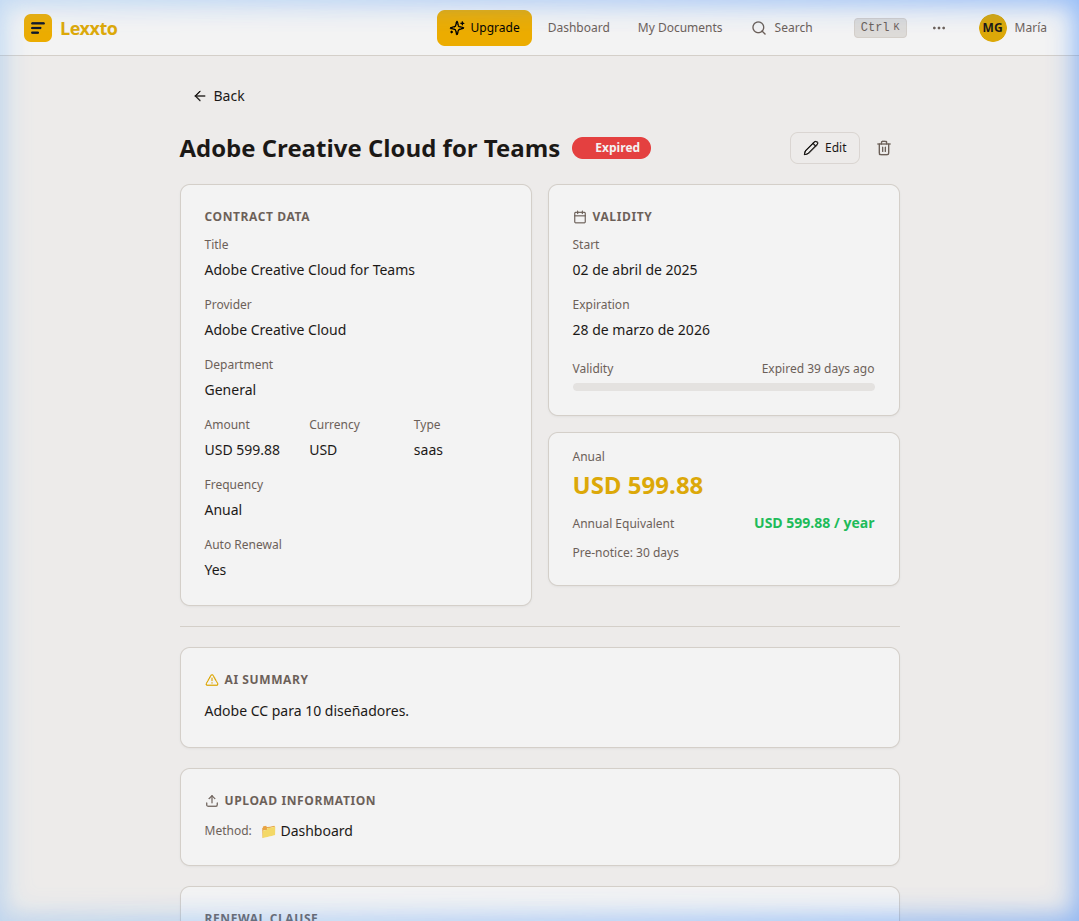1079x921 pixels.
Task: Click the Type value saas
Action: [x=428, y=450]
